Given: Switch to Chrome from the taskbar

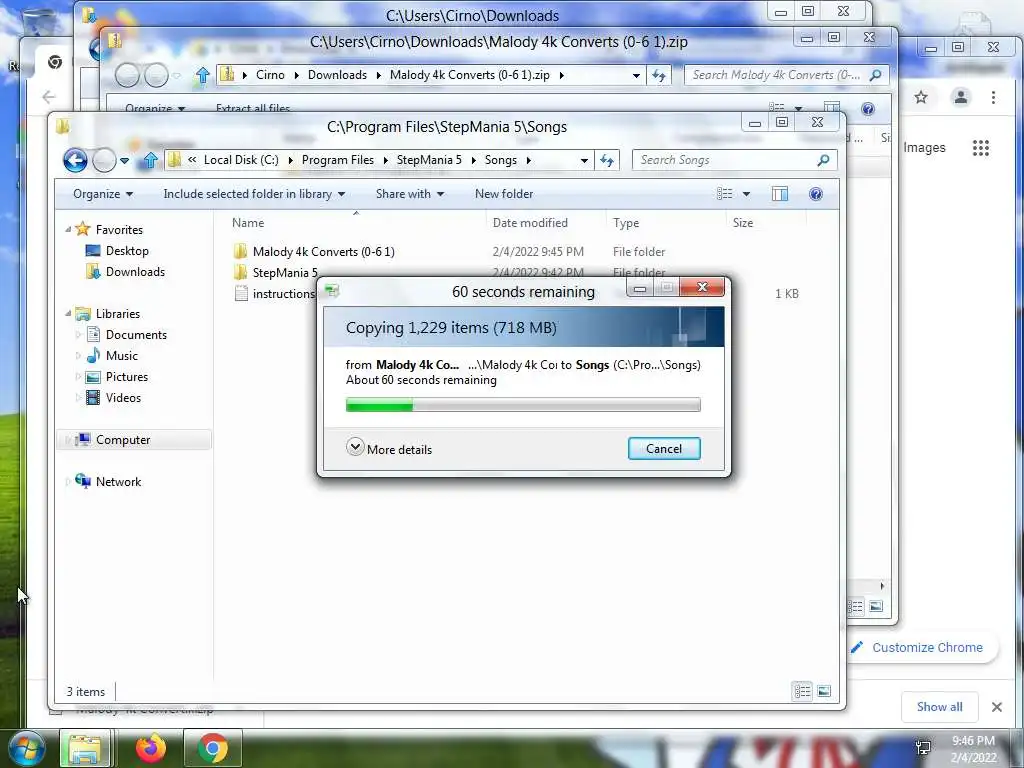Looking at the screenshot, I should 212,748.
